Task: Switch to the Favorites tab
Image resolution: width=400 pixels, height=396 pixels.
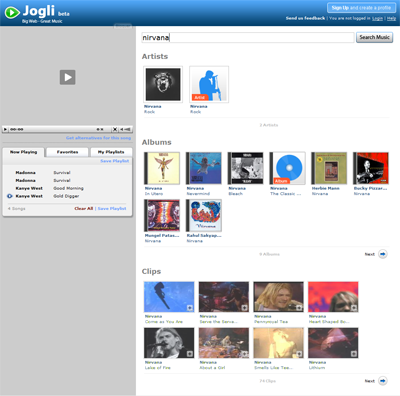Action: 67,152
